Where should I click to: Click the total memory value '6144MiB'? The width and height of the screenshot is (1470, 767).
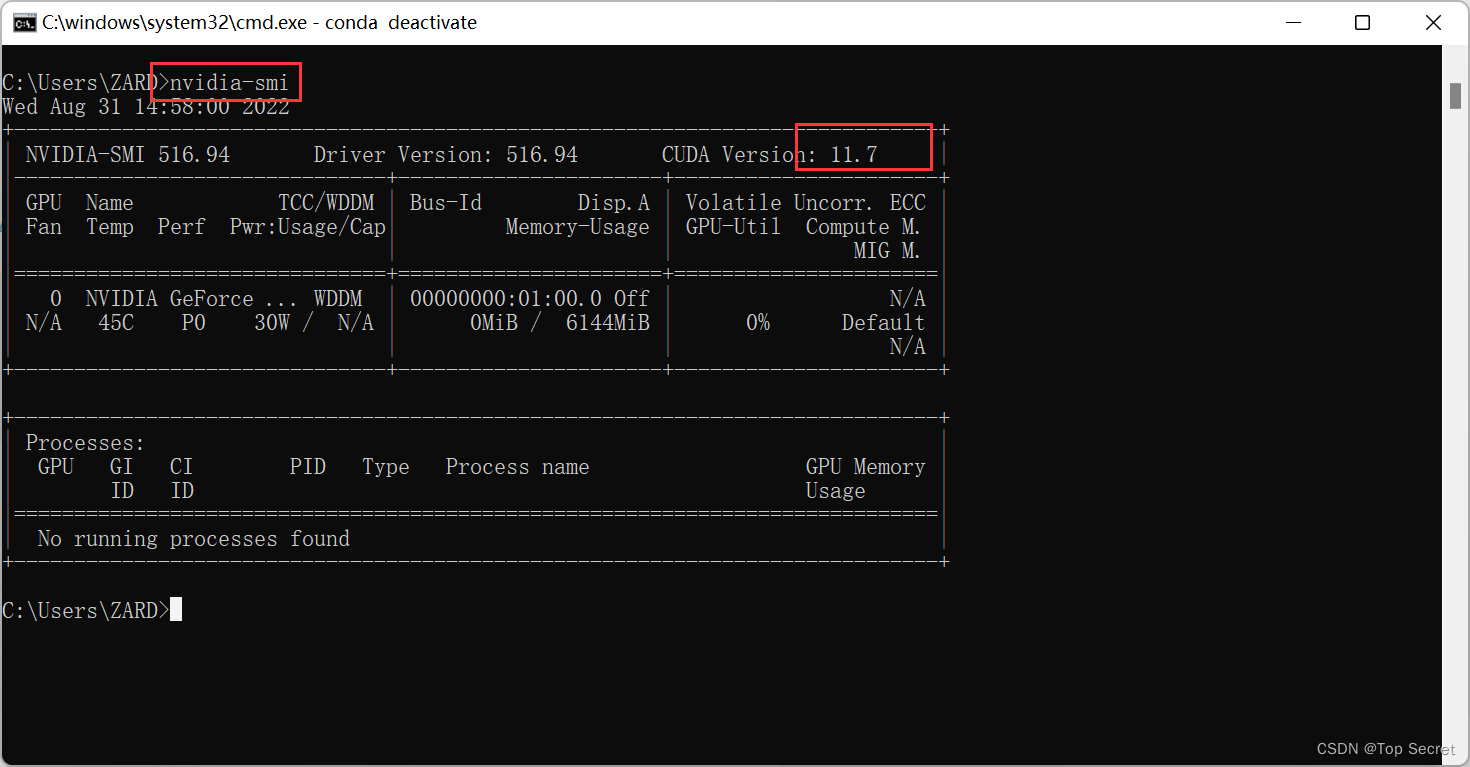click(608, 323)
